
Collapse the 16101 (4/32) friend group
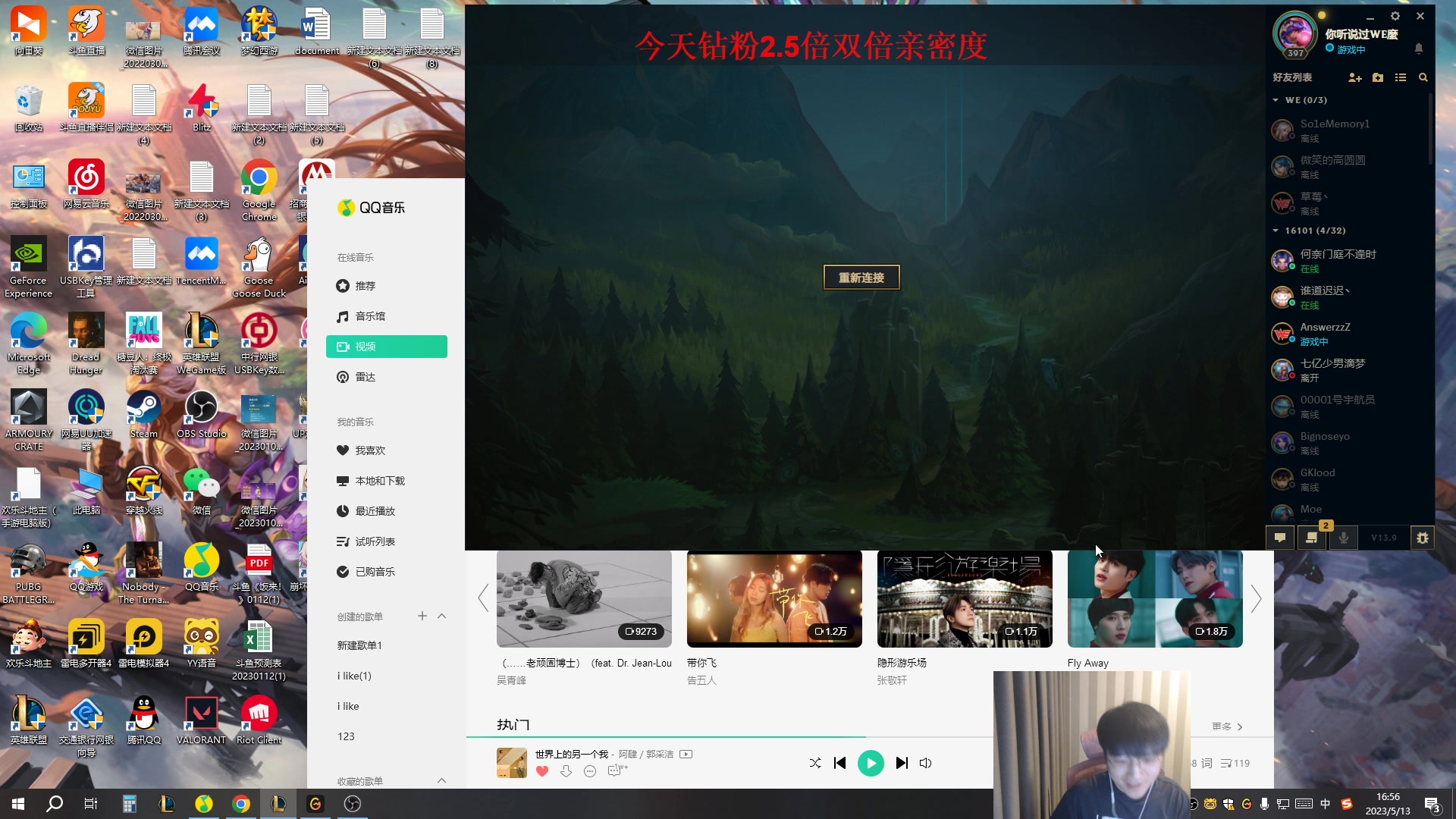(x=1276, y=231)
